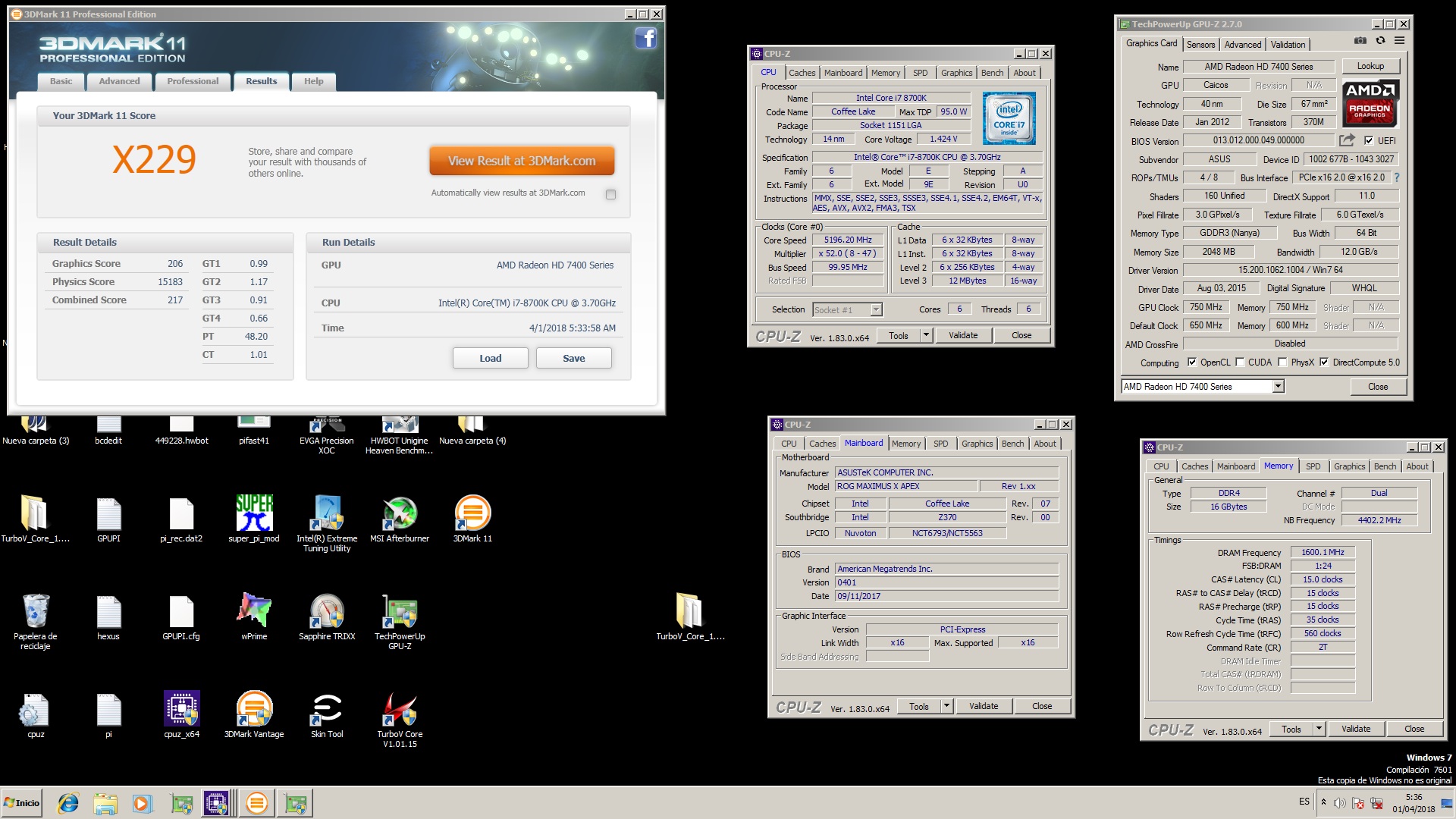This screenshot has height=819, width=1456.
Task: Click Close button in GPU-Z
Action: [x=1378, y=387]
